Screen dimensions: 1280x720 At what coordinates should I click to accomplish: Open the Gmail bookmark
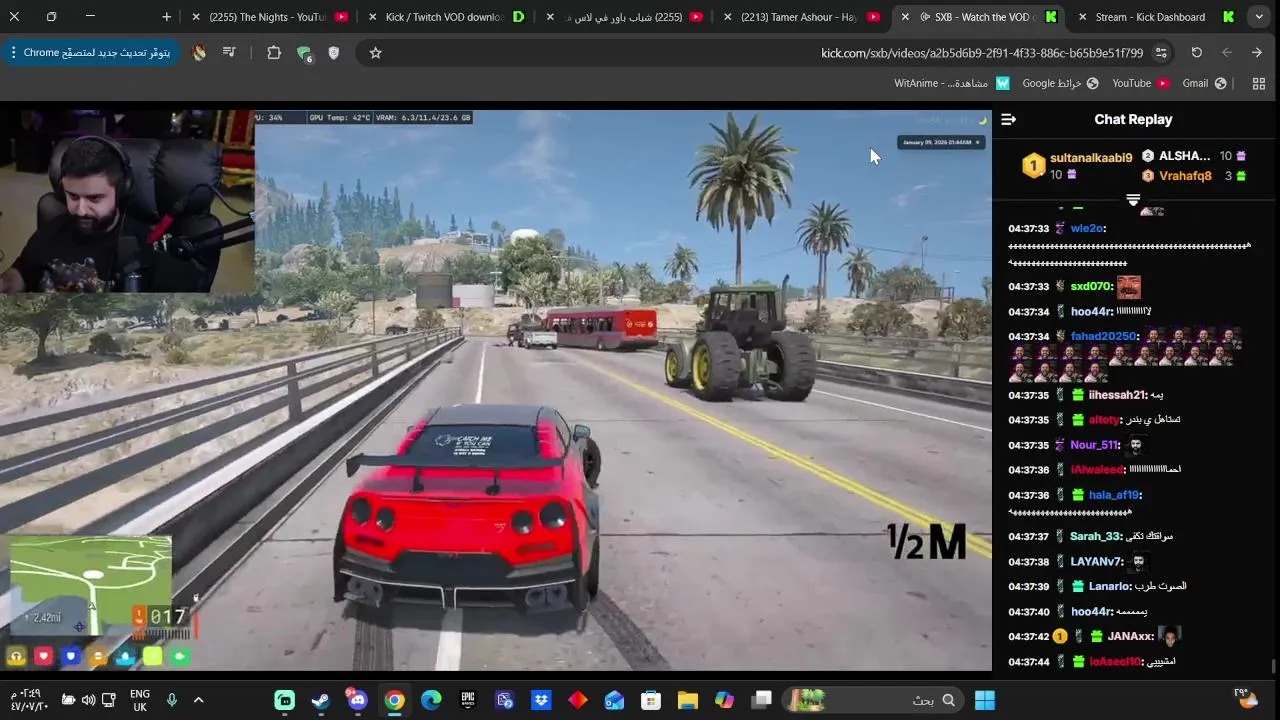click(x=1204, y=84)
